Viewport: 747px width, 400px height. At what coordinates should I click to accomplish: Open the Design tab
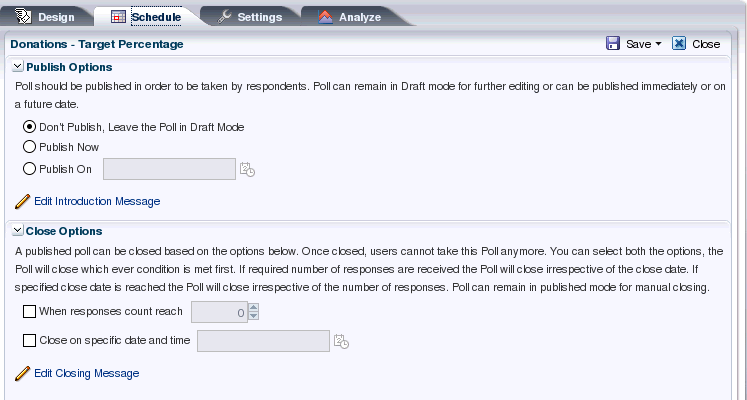coord(46,17)
